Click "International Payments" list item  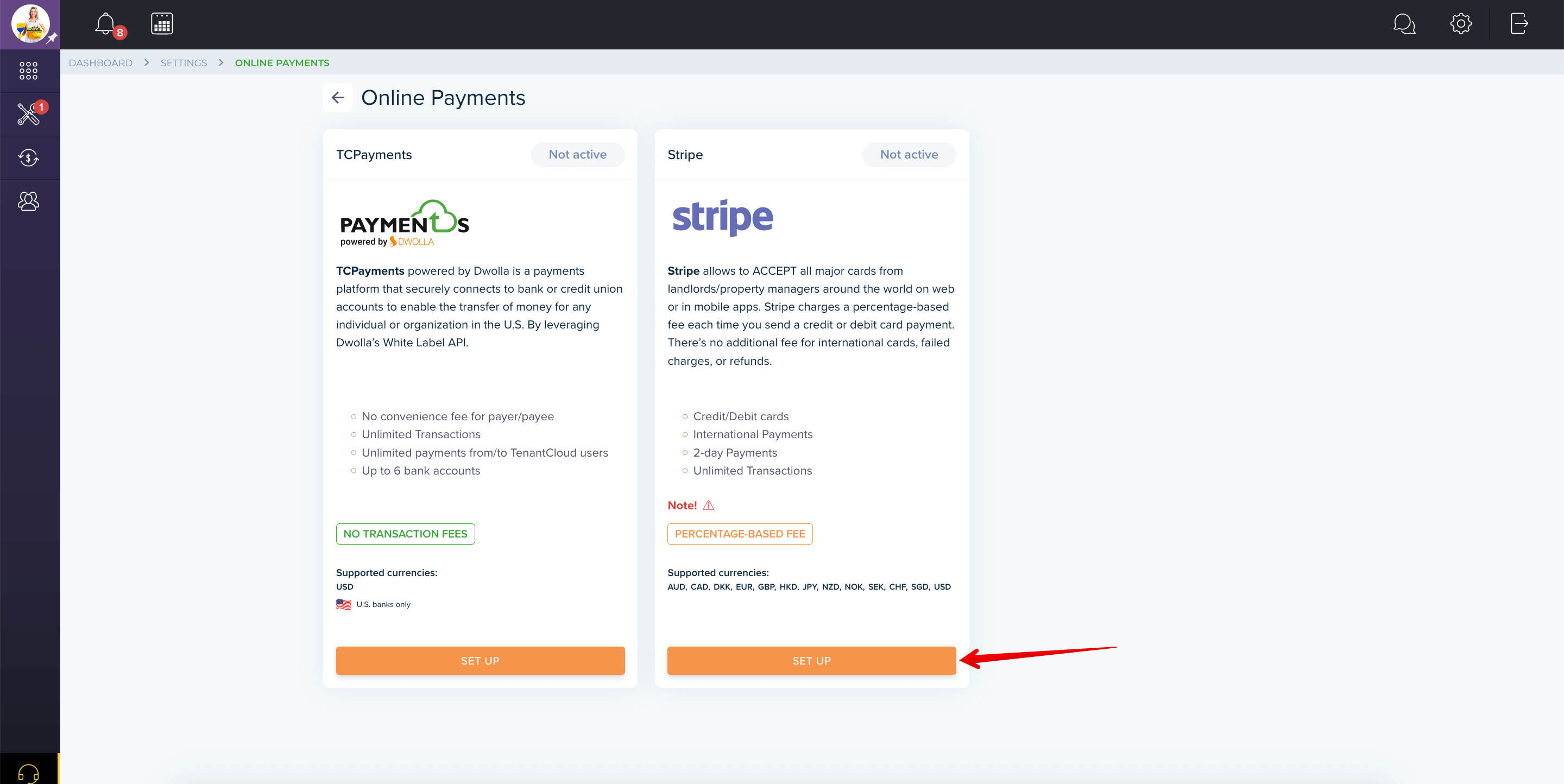tap(753, 434)
